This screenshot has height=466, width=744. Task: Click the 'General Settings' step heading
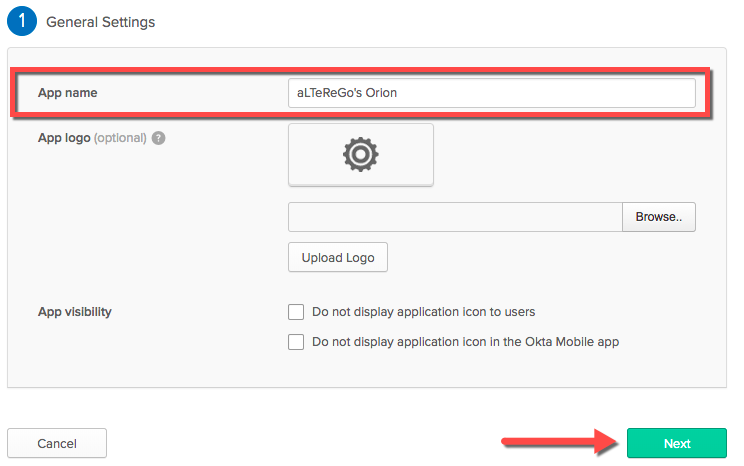(101, 22)
